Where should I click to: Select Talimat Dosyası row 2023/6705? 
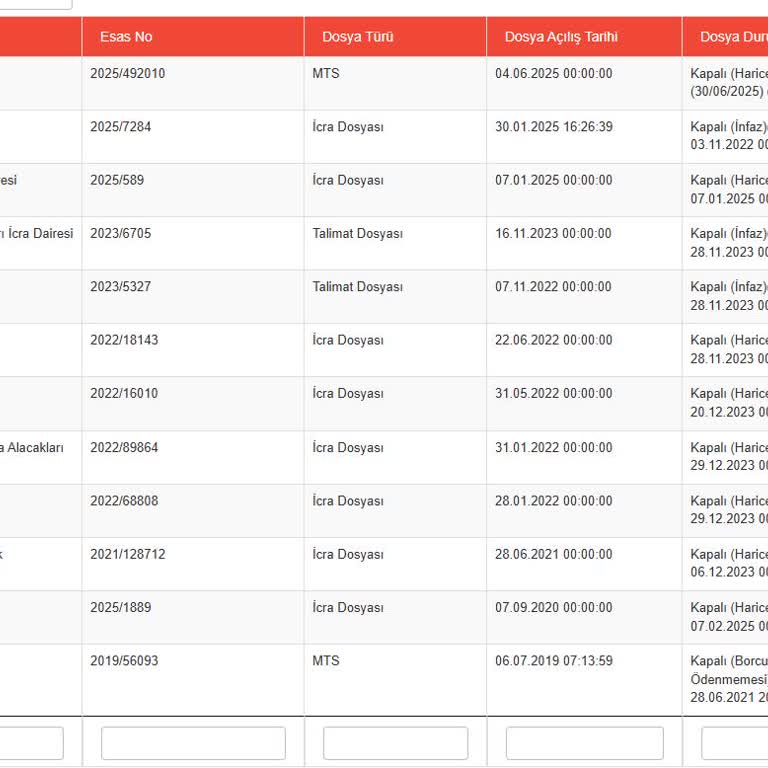click(x=384, y=243)
